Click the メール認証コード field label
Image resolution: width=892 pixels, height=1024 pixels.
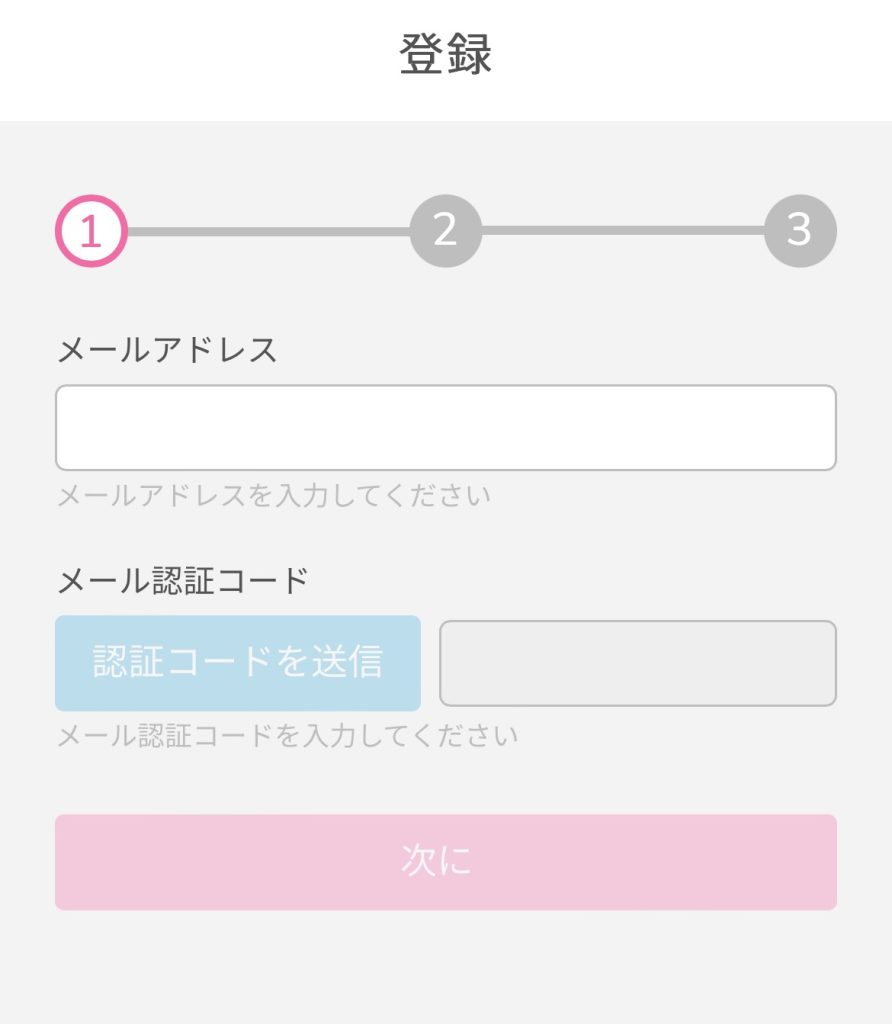click(x=183, y=581)
